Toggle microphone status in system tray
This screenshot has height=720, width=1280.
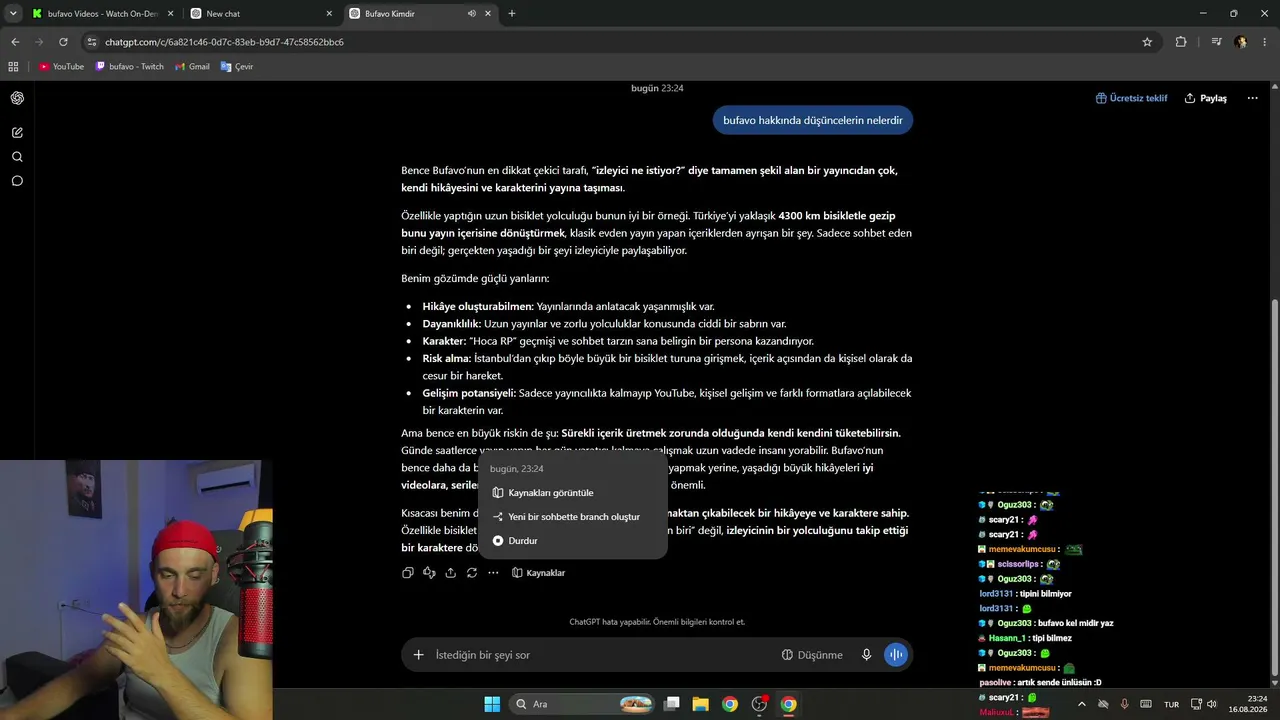tap(1125, 704)
